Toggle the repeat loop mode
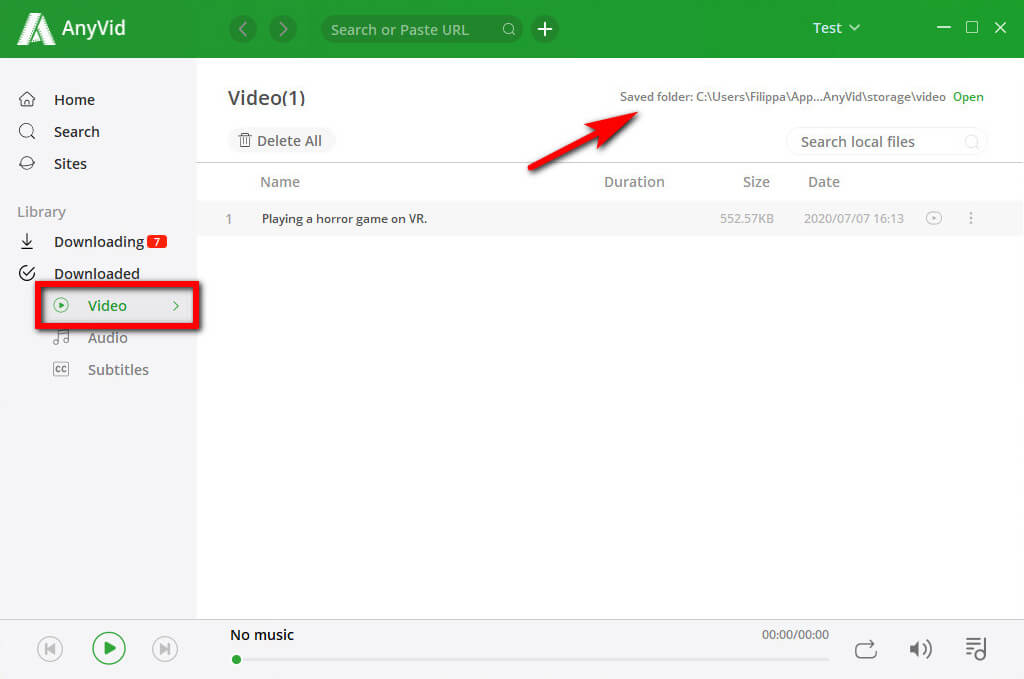This screenshot has height=679, width=1024. [866, 649]
